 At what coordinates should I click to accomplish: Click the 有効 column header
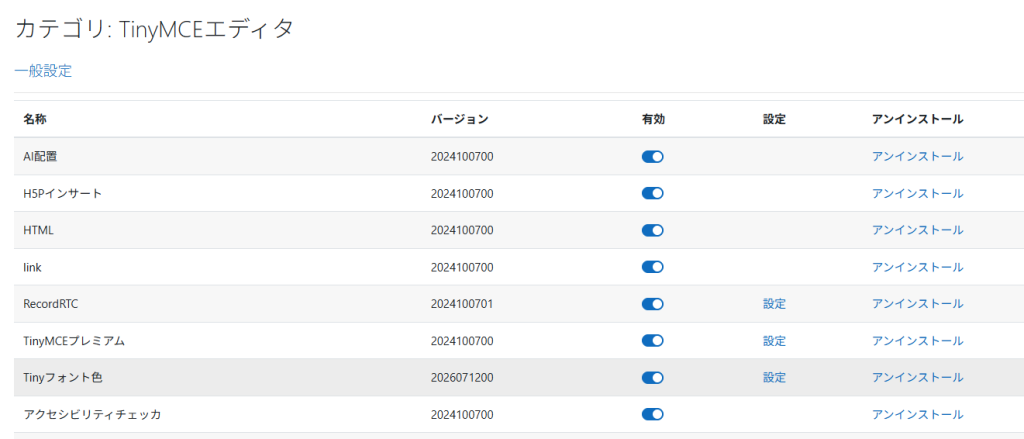[653, 120]
